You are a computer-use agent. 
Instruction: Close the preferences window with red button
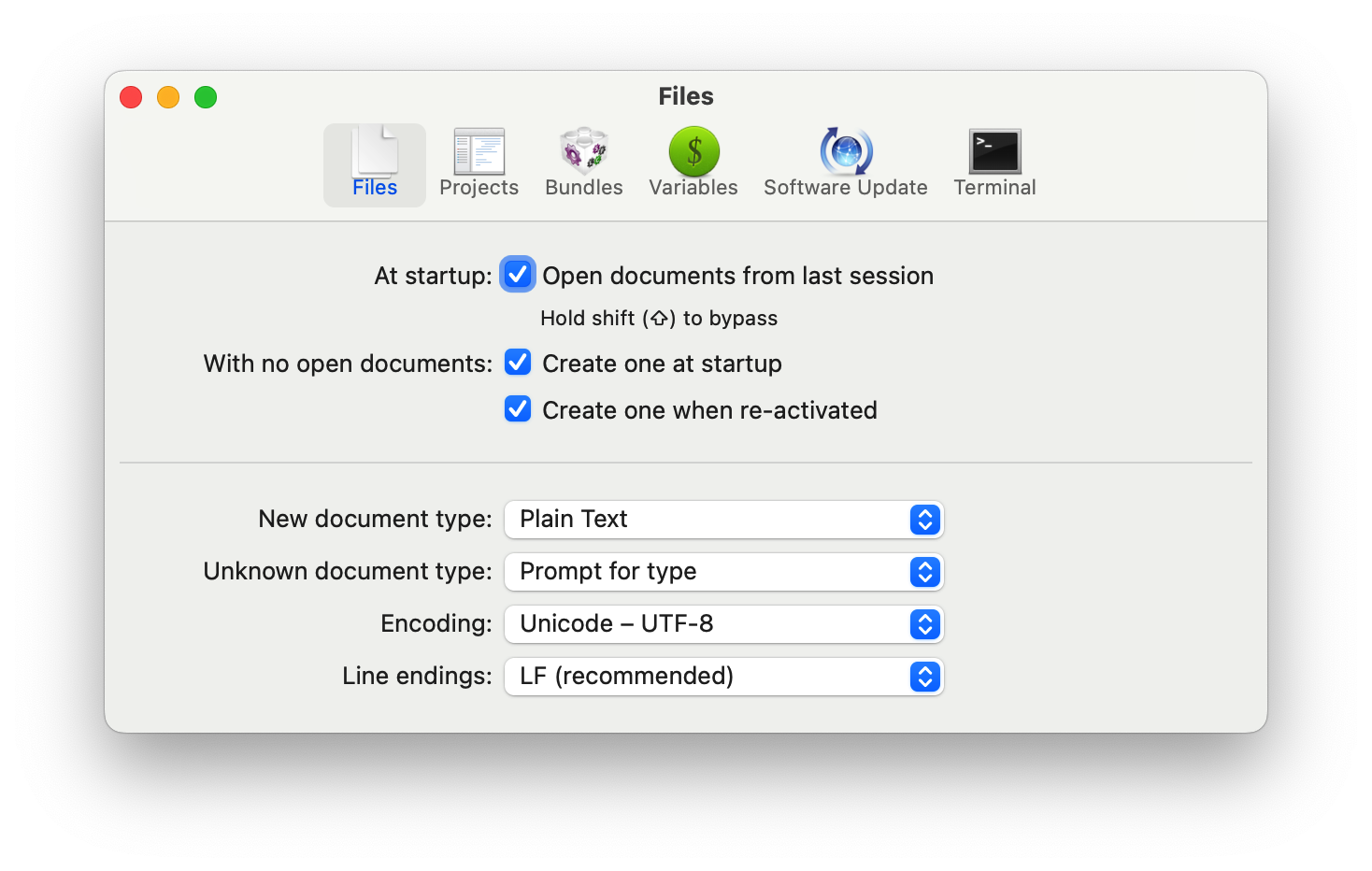point(131,97)
